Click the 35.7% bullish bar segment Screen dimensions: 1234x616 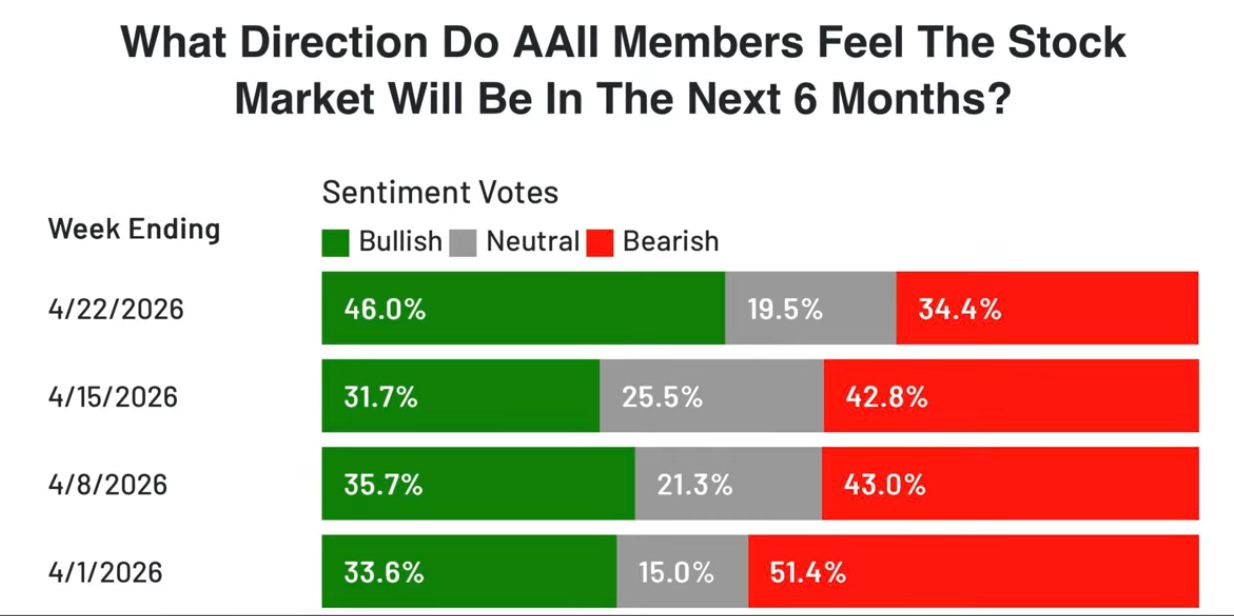coord(478,484)
